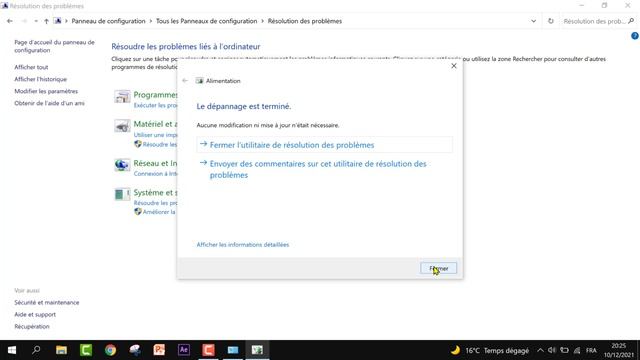Go back with the navigation back arrow
The image size is (640, 360).
(x=10, y=21)
